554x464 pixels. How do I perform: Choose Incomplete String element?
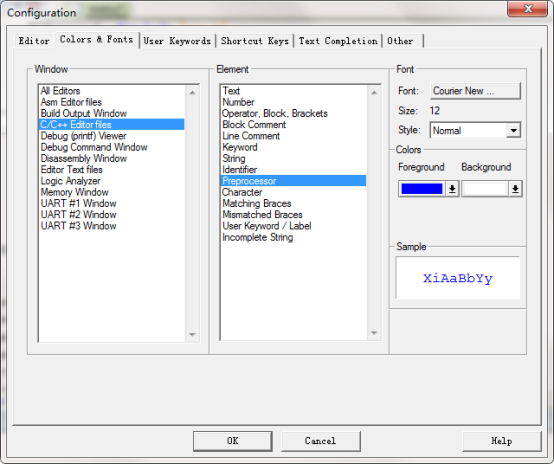pos(293,237)
